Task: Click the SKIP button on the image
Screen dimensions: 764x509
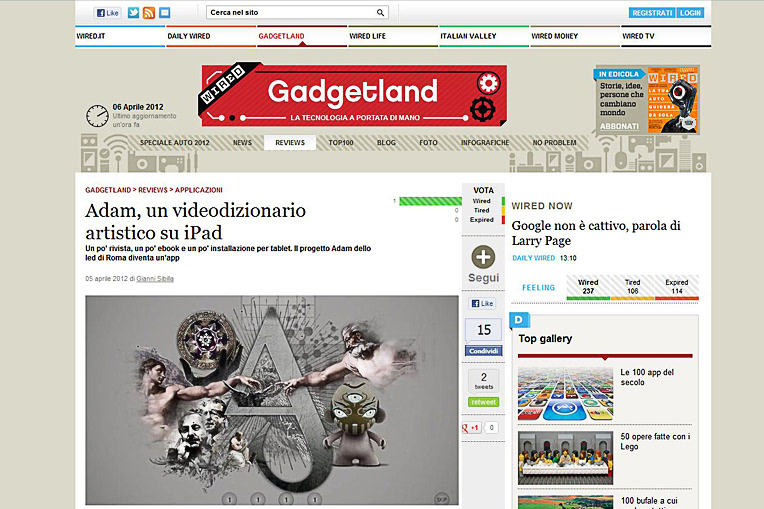Action: point(441,499)
